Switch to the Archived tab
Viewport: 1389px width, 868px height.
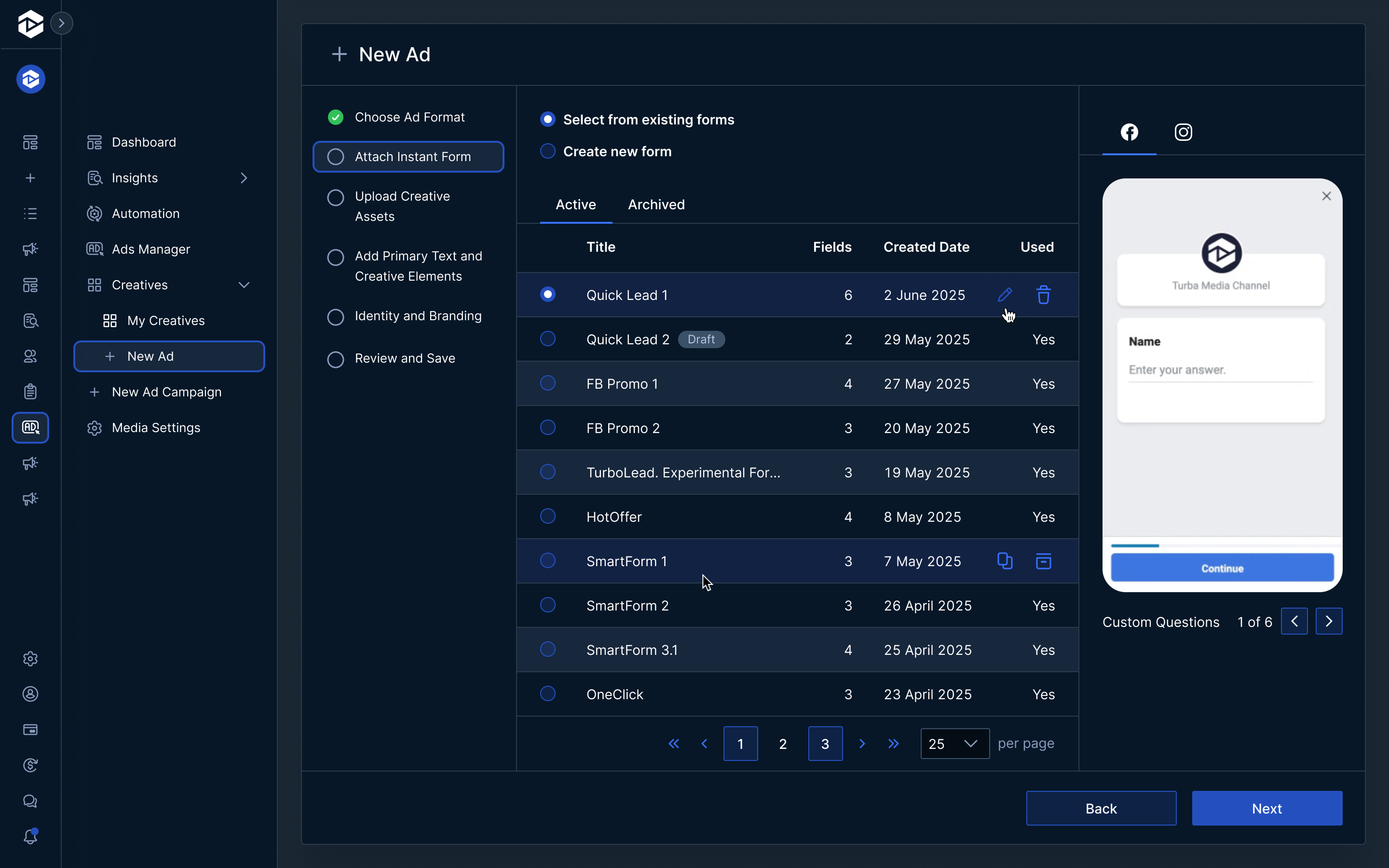coord(656,204)
